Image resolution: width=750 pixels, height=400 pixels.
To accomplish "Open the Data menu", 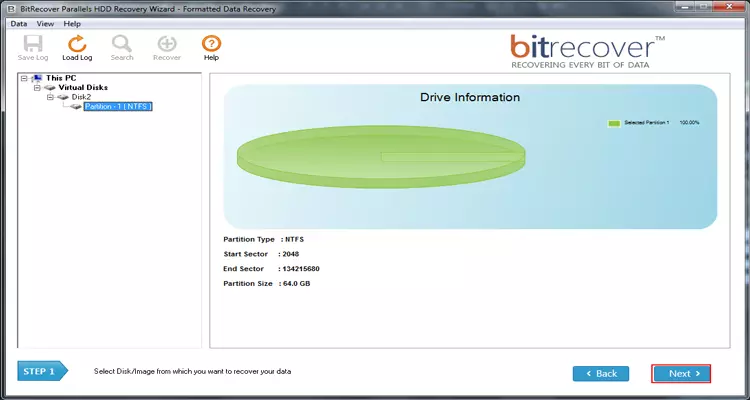I will (19, 23).
